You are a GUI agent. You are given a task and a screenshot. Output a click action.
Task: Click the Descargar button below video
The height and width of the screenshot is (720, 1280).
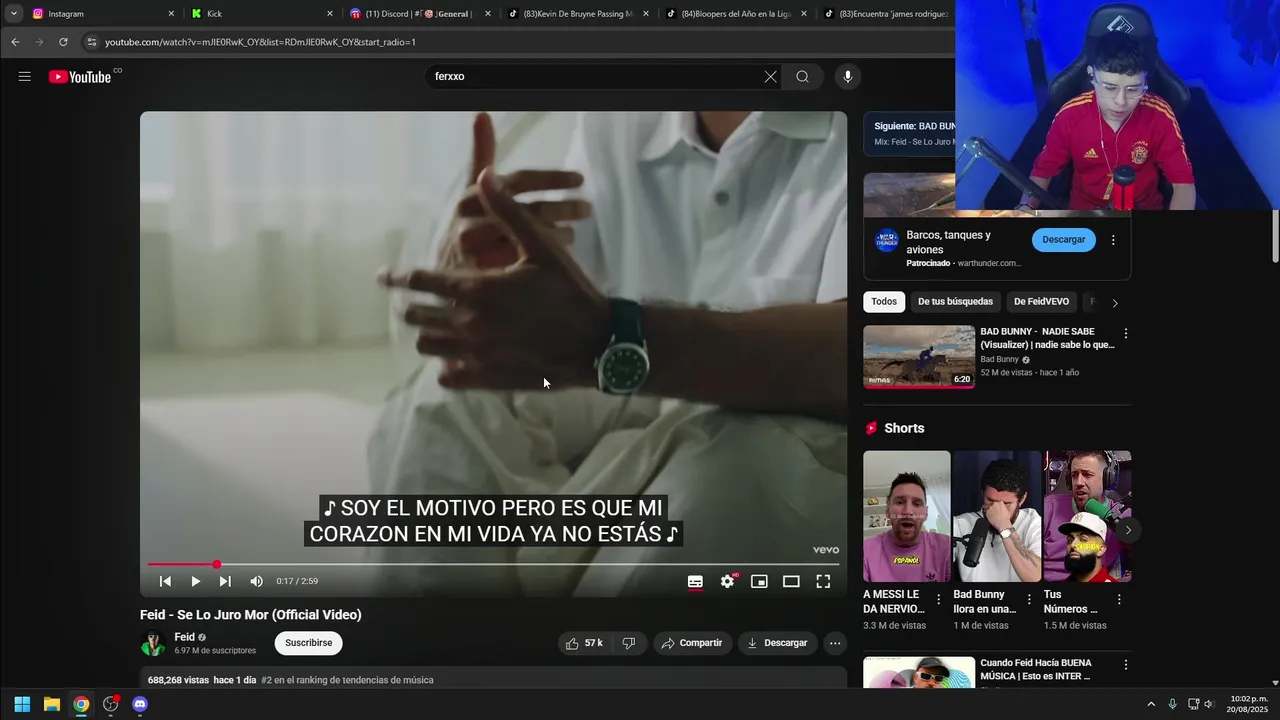click(x=777, y=643)
